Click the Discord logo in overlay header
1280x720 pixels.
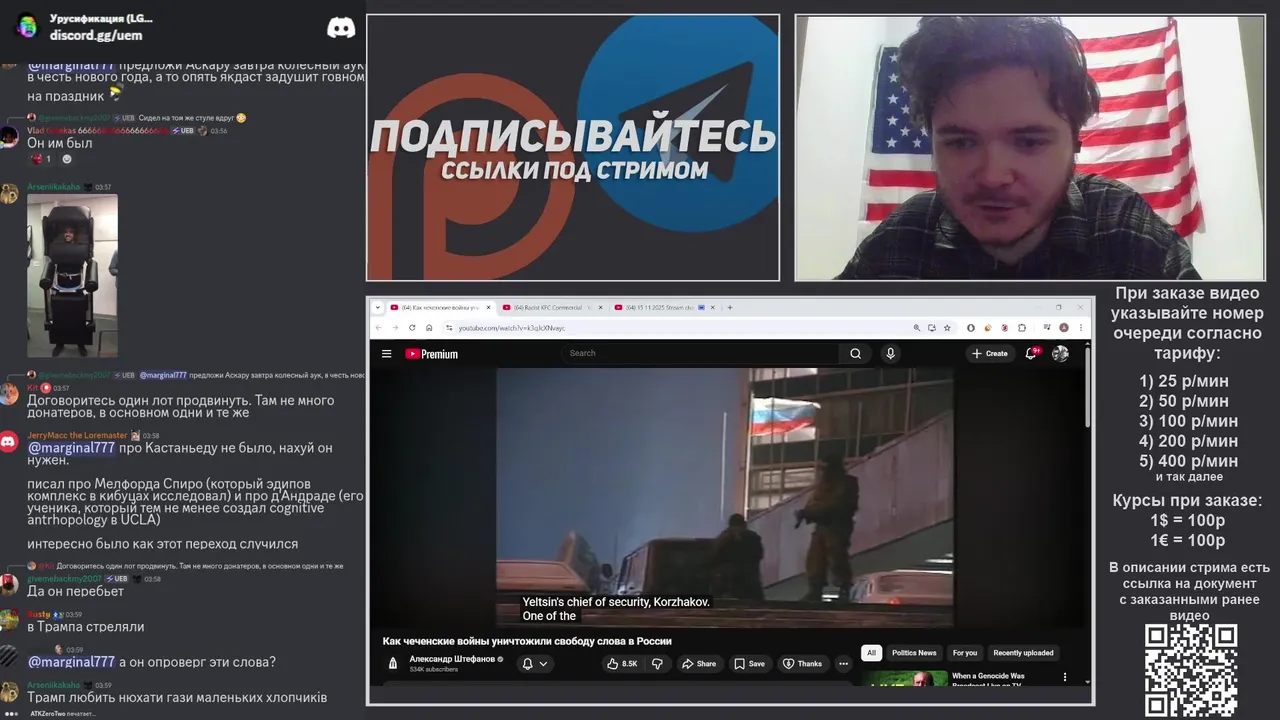coord(341,28)
